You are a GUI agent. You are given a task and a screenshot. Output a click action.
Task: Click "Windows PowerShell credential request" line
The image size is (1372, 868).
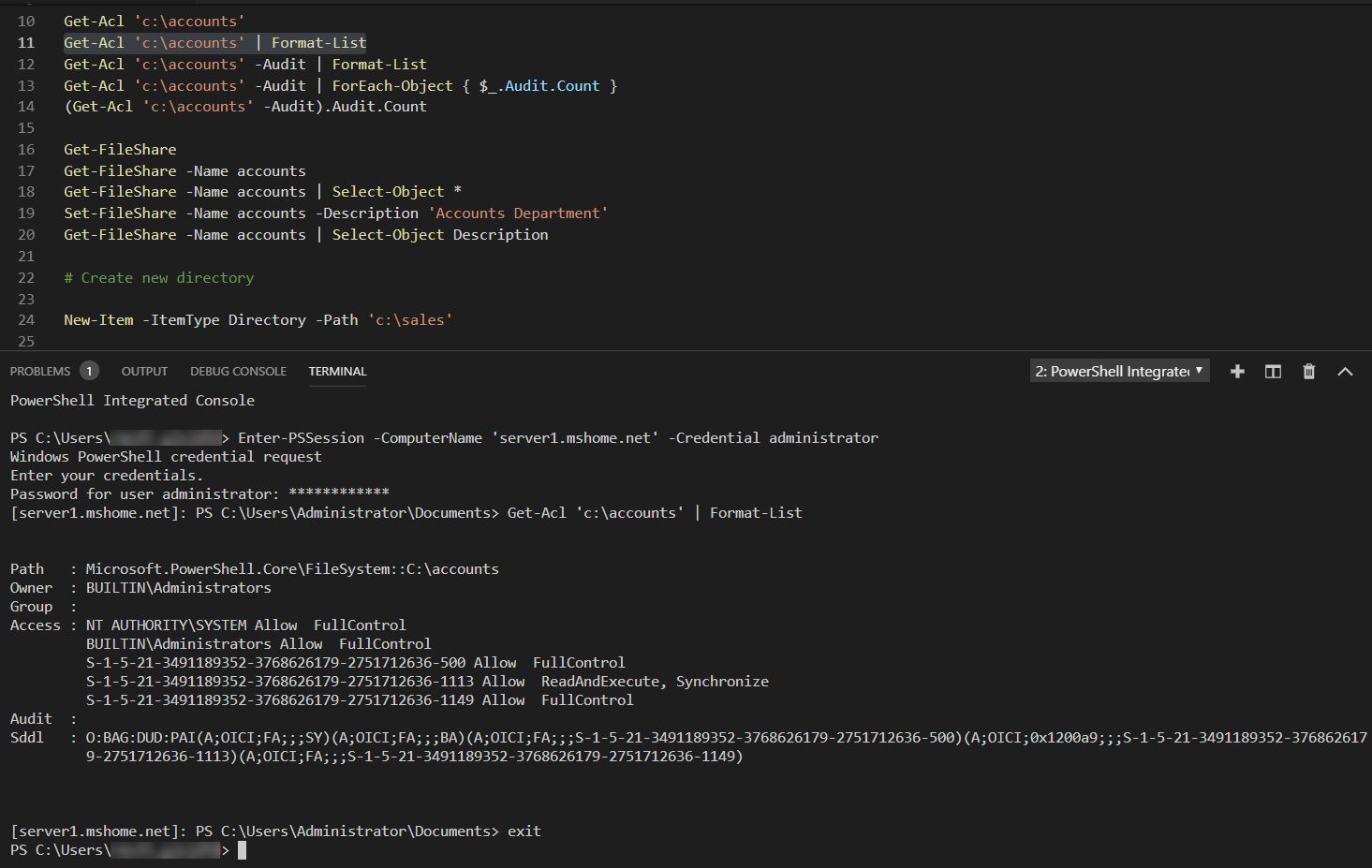click(166, 457)
